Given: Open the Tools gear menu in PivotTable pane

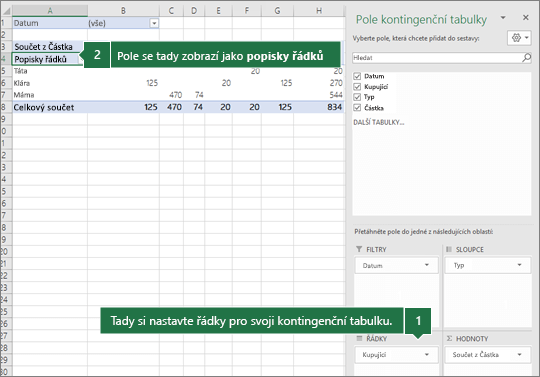Looking at the screenshot, I should coord(520,38).
